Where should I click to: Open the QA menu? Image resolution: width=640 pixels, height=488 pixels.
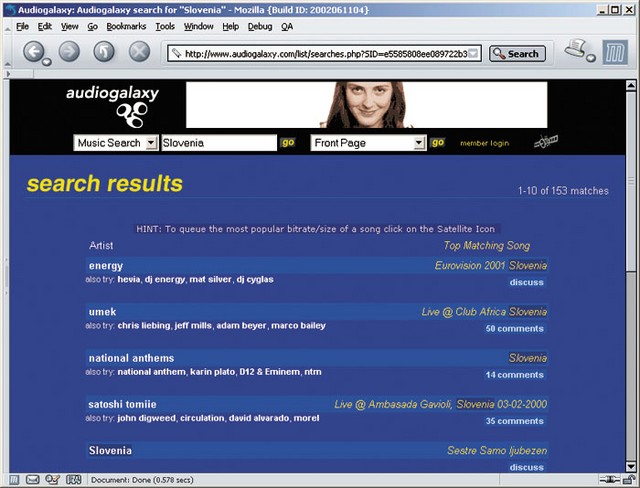[x=287, y=27]
